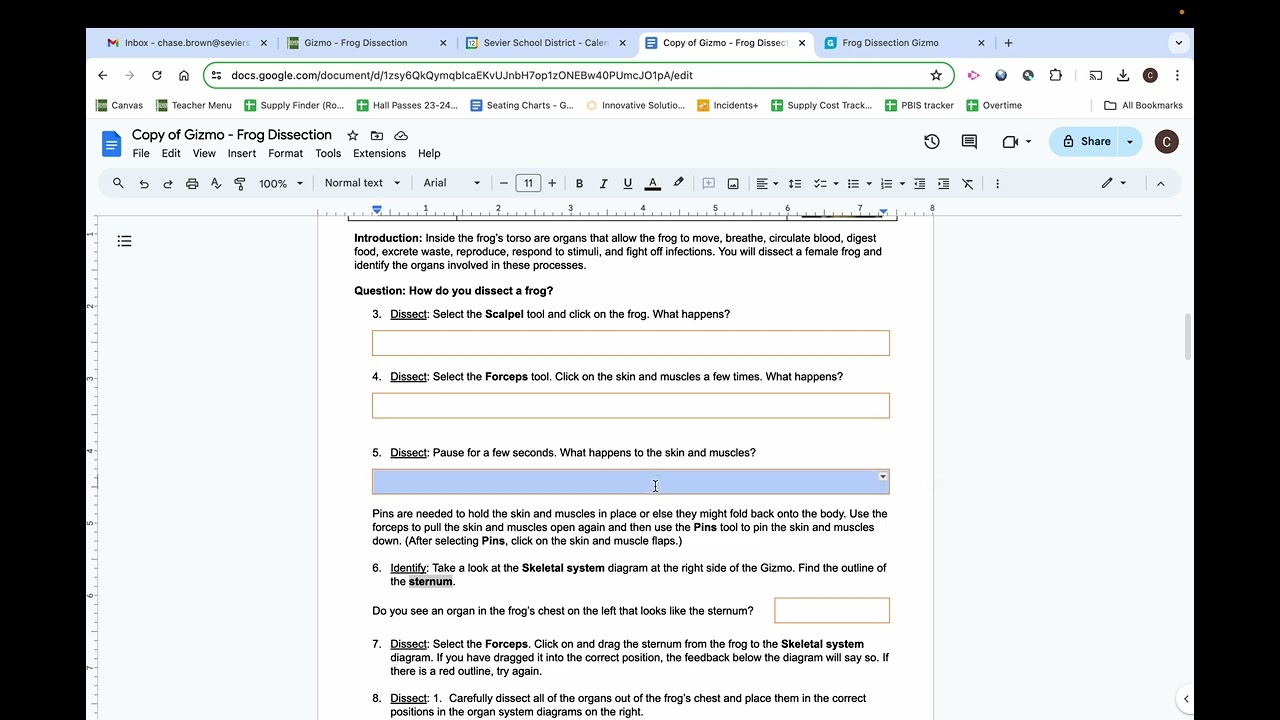Screen dimensions: 1280x720
Task: Bookmark this page with the star
Action: (936, 75)
